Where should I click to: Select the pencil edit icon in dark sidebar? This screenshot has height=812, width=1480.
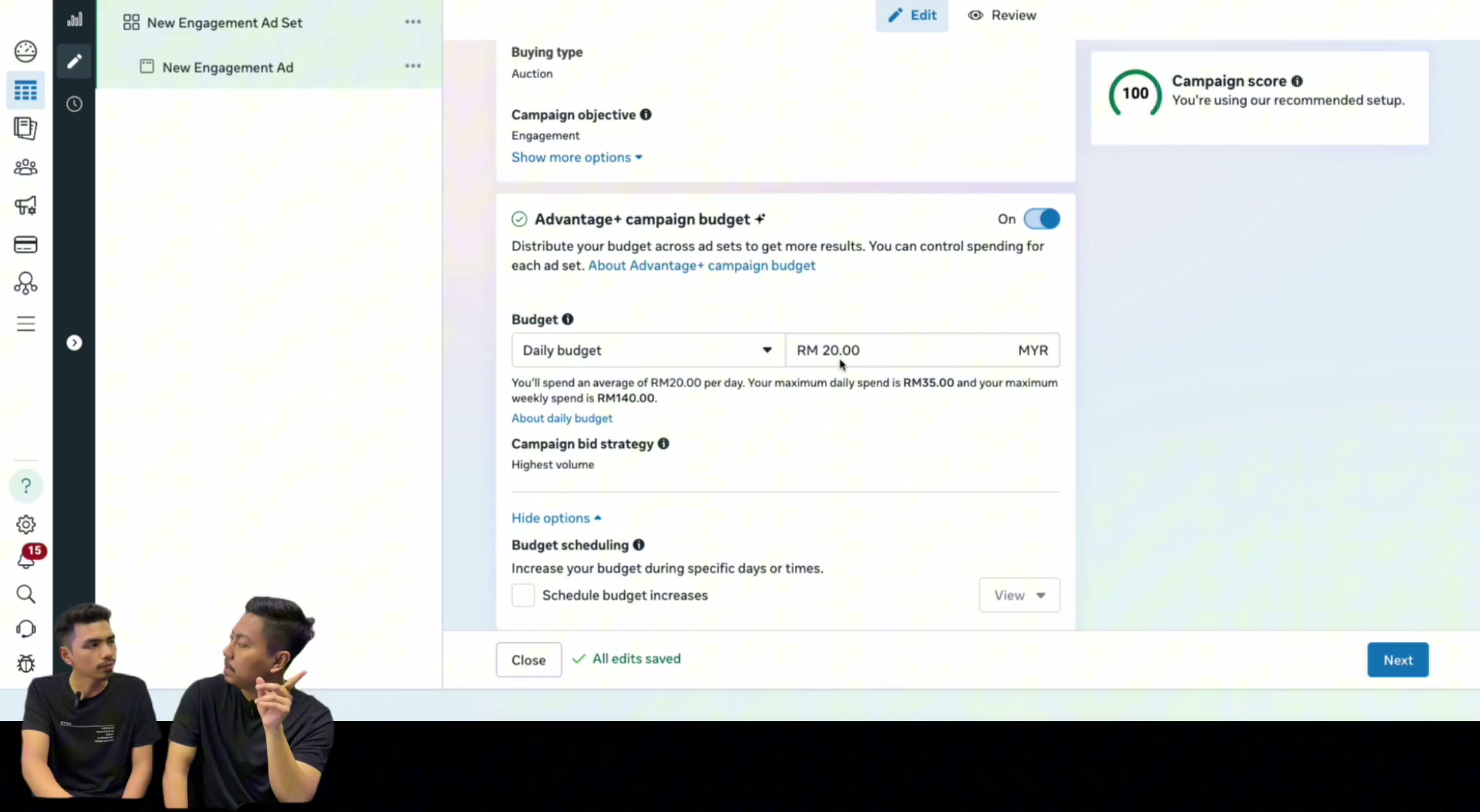[74, 61]
